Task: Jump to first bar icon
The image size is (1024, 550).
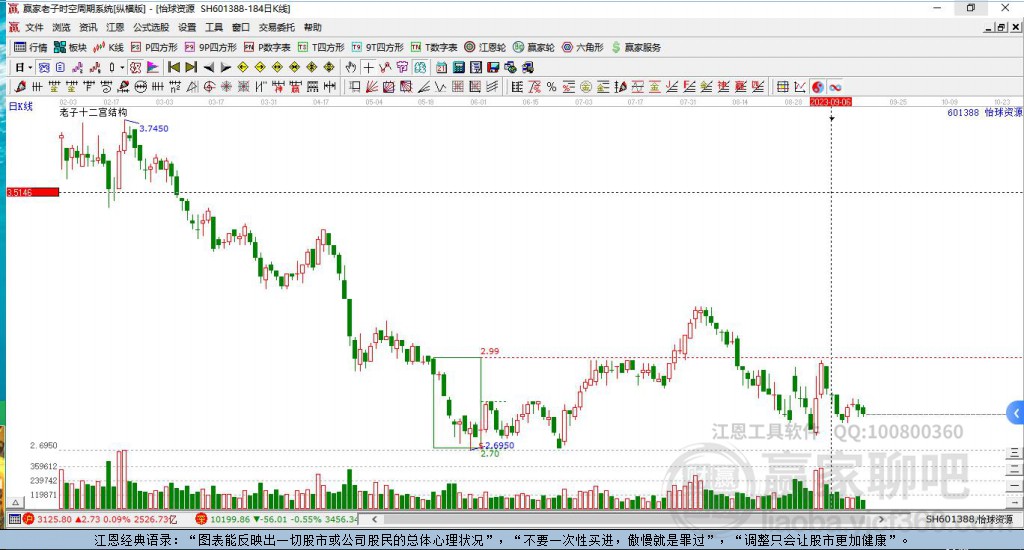Action: click(x=174, y=67)
